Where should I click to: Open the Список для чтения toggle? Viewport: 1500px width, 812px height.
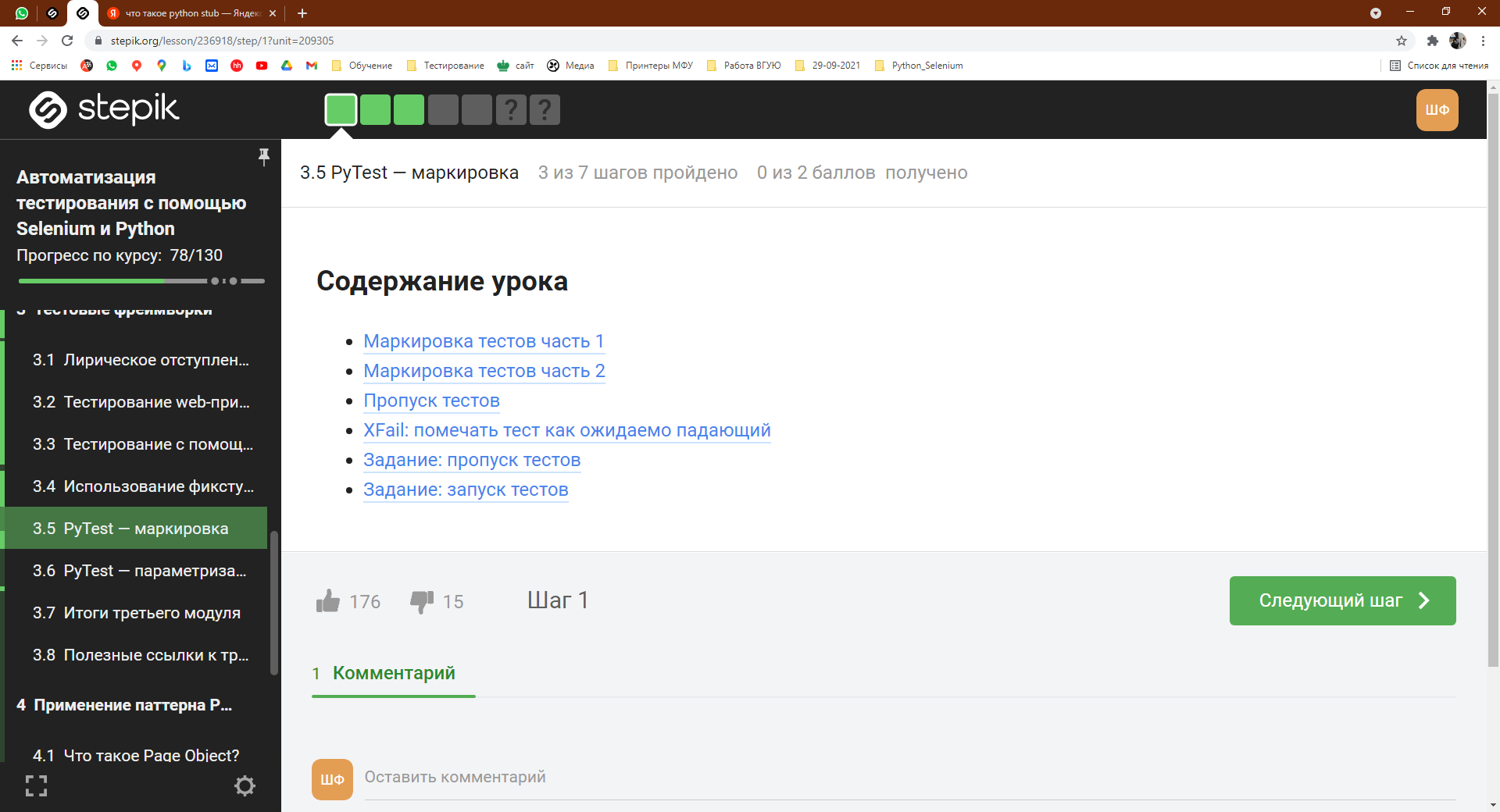coord(1442,66)
